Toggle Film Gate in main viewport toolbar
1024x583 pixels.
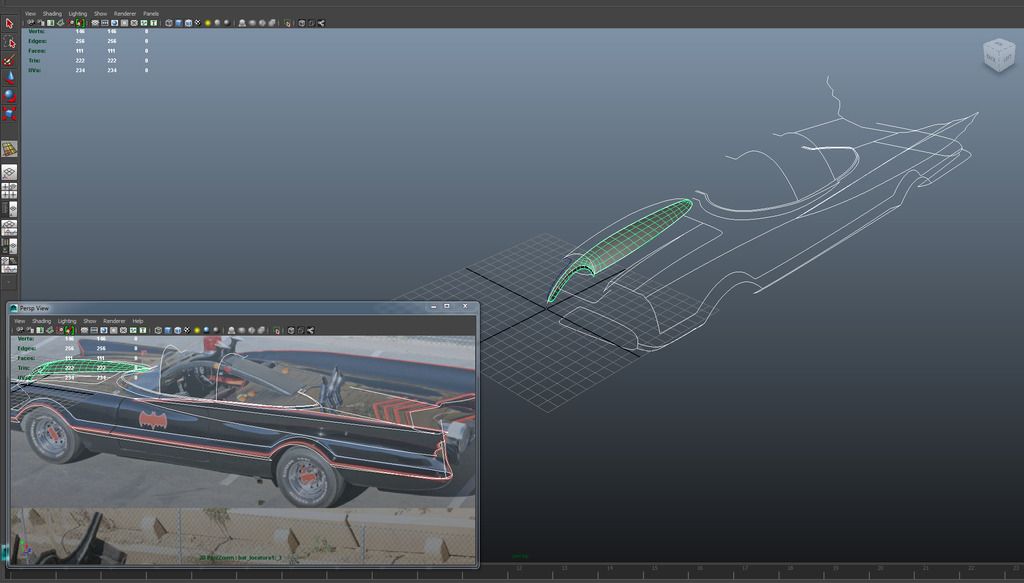104,23
